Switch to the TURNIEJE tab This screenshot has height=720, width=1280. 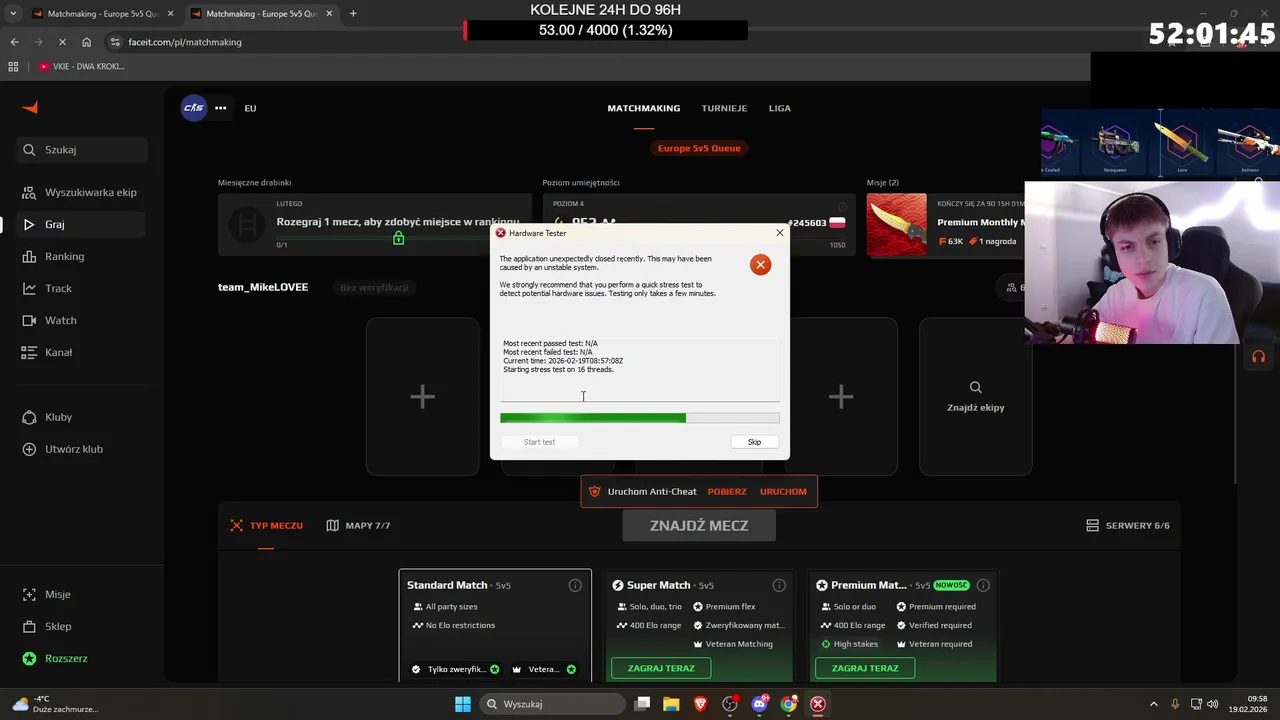pos(724,108)
